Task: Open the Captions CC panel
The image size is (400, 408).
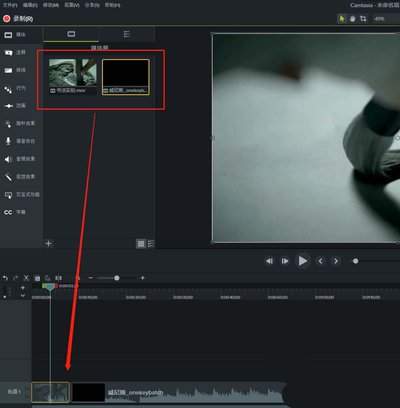Action: [15, 212]
